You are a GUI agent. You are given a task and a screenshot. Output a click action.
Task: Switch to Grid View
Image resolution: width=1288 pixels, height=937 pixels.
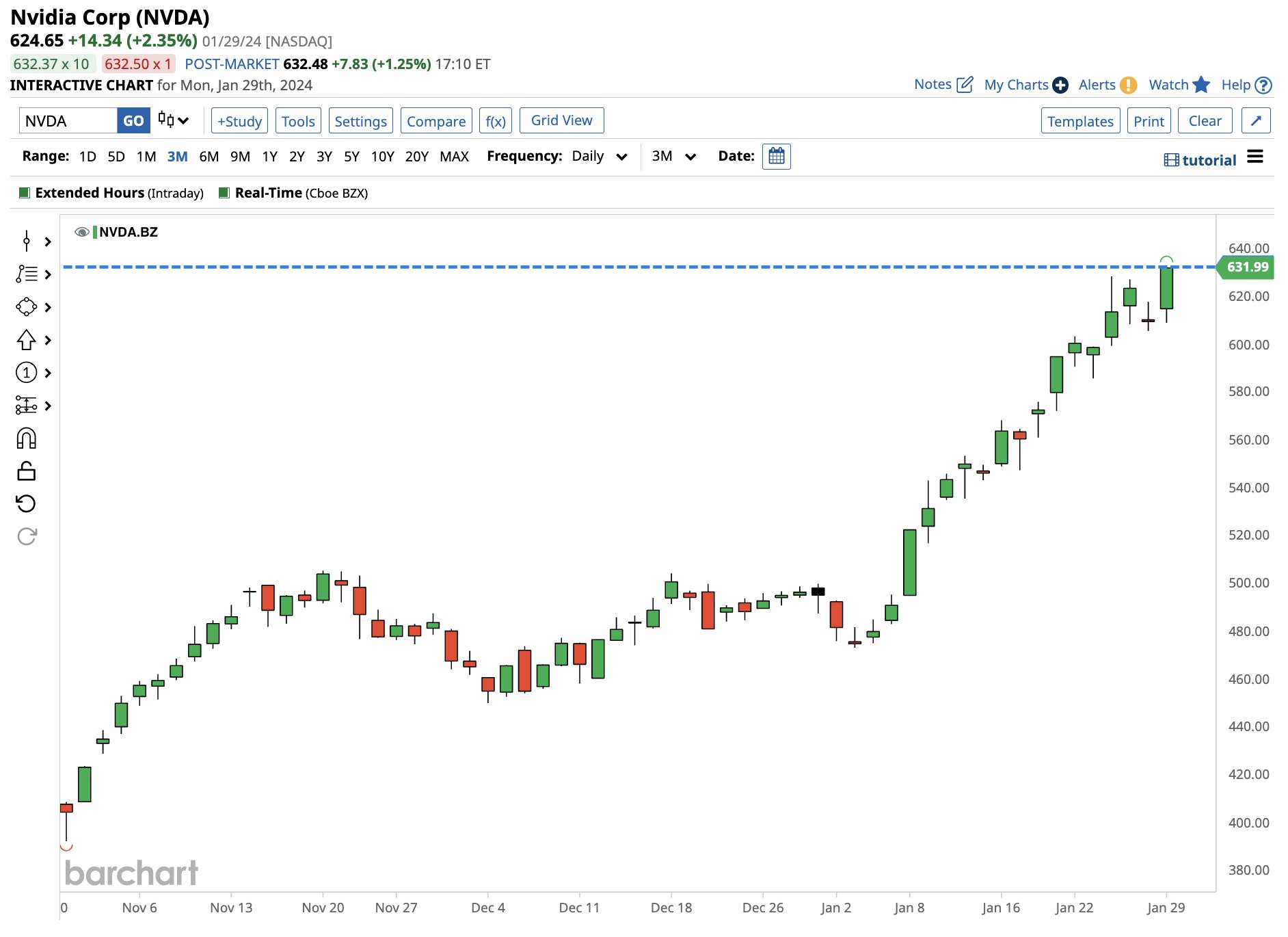click(x=562, y=120)
